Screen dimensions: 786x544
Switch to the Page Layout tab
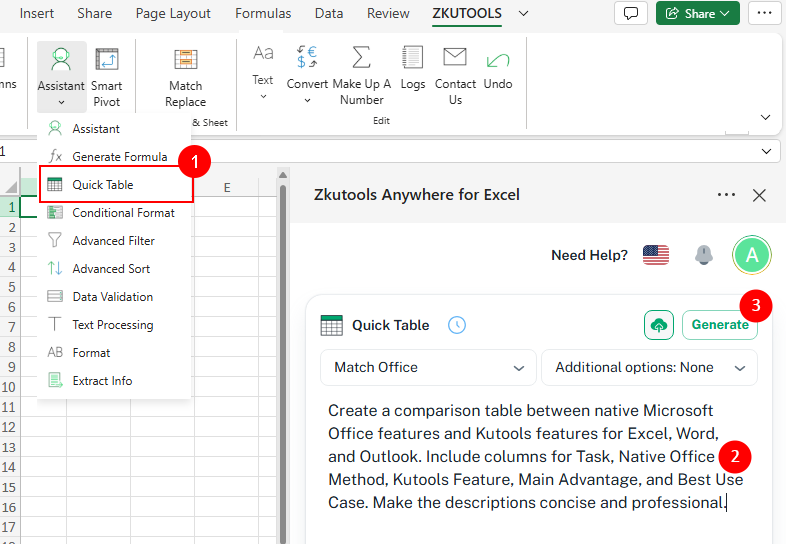tap(173, 14)
